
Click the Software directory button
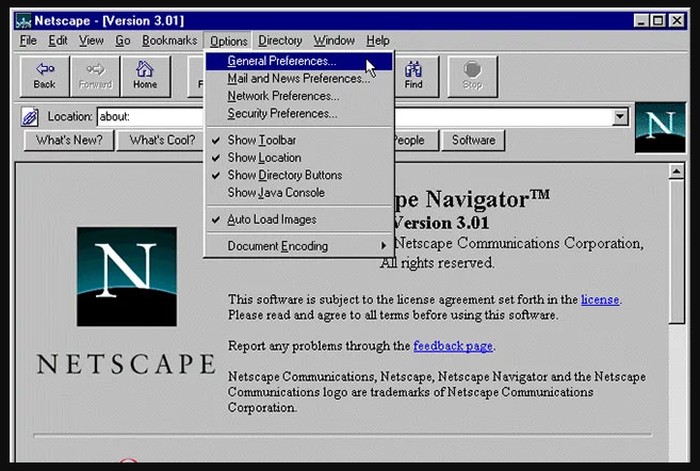click(x=473, y=140)
